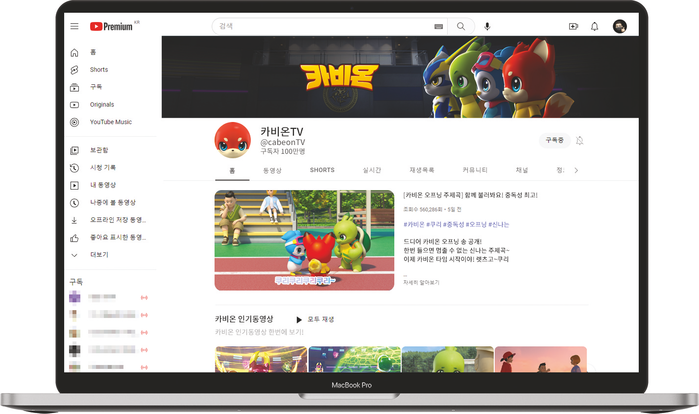Open the create video icon
Viewport: 699px width, 414px height.
click(573, 26)
